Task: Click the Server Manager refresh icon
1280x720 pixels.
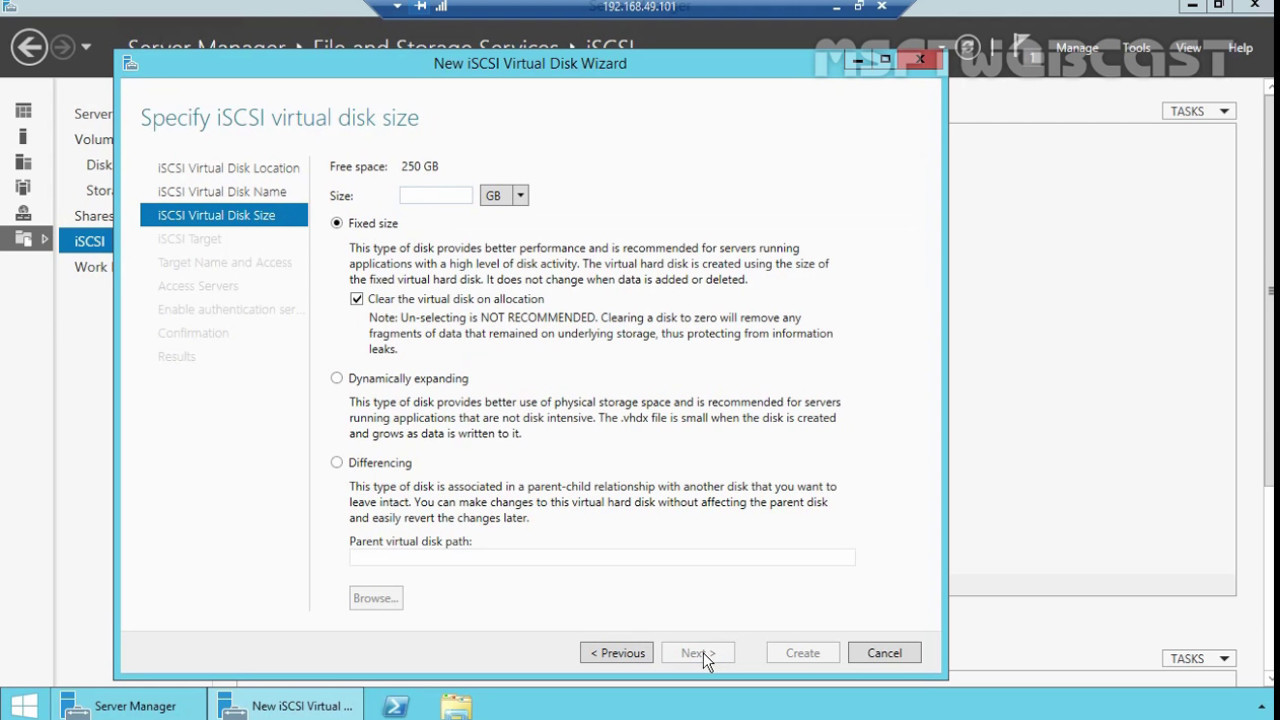Action: [x=967, y=47]
